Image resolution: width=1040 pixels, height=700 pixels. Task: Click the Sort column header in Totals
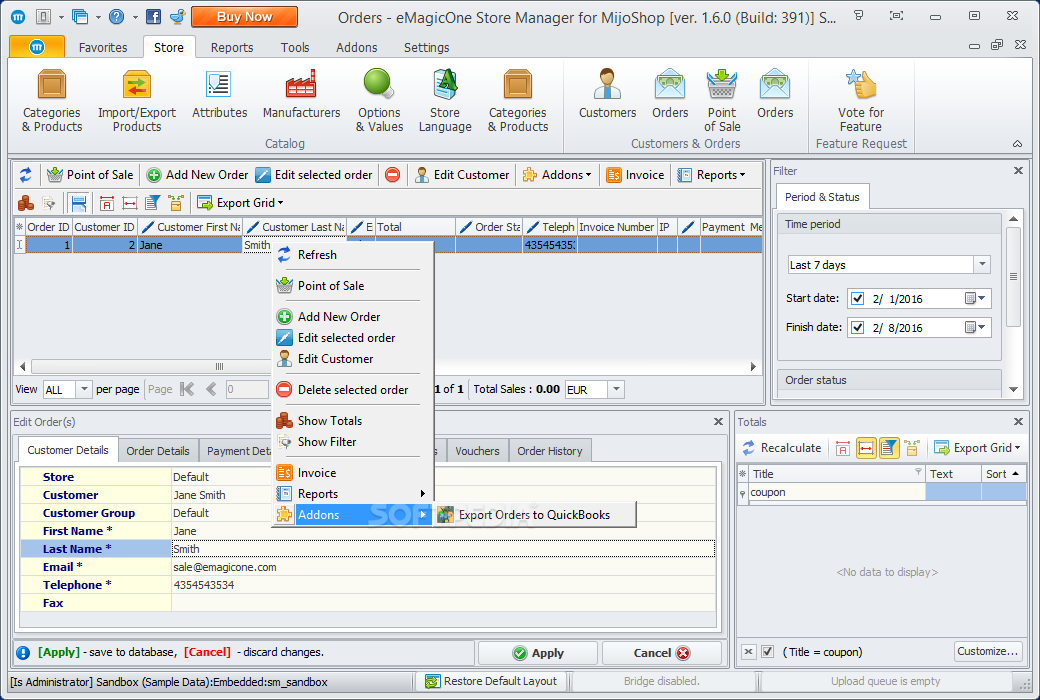pos(1004,474)
